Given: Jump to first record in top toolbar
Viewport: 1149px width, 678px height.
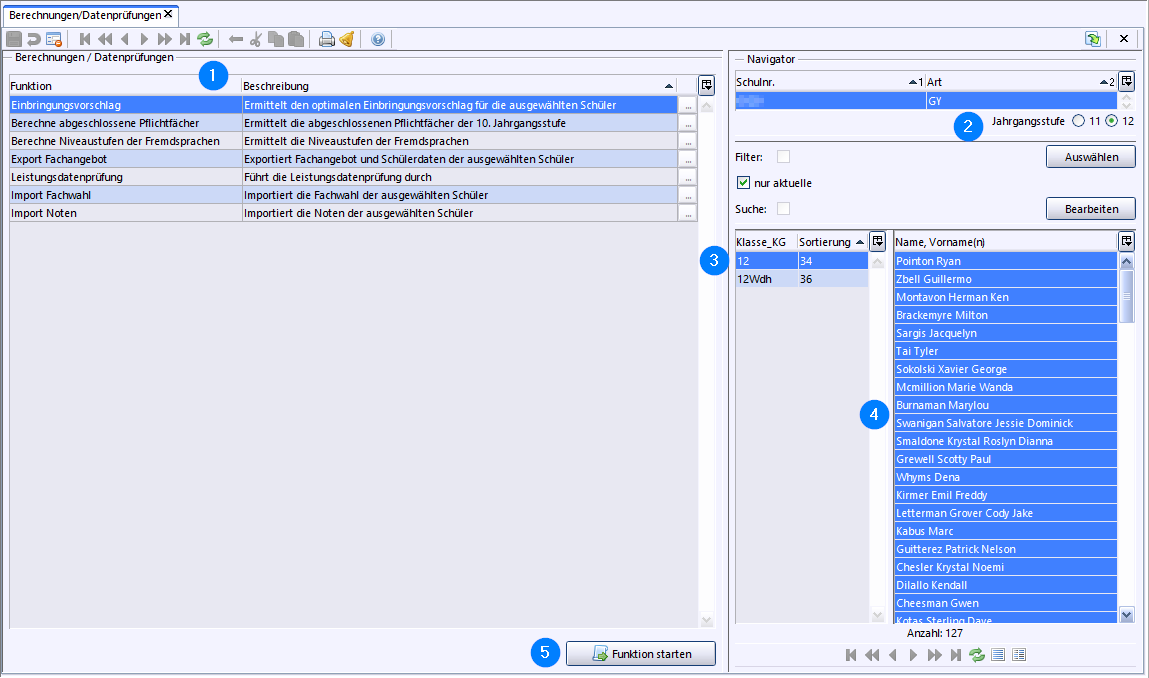Looking at the screenshot, I should tap(85, 39).
